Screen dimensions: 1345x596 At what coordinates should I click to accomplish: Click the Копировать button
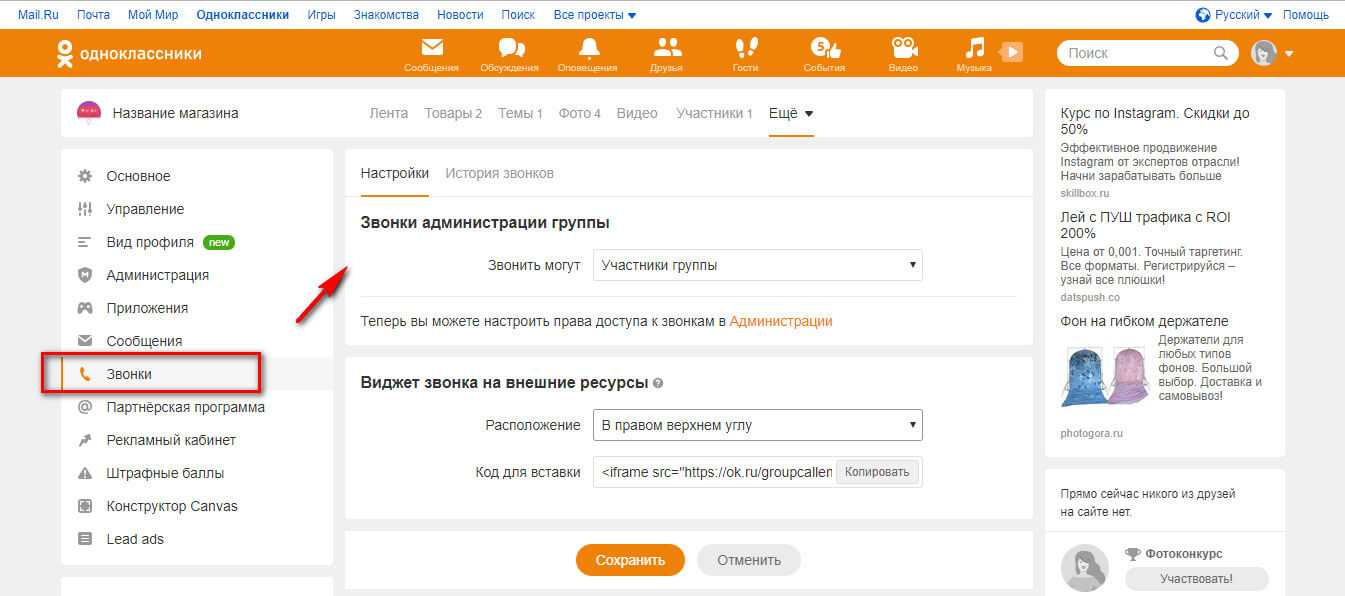[x=877, y=472]
